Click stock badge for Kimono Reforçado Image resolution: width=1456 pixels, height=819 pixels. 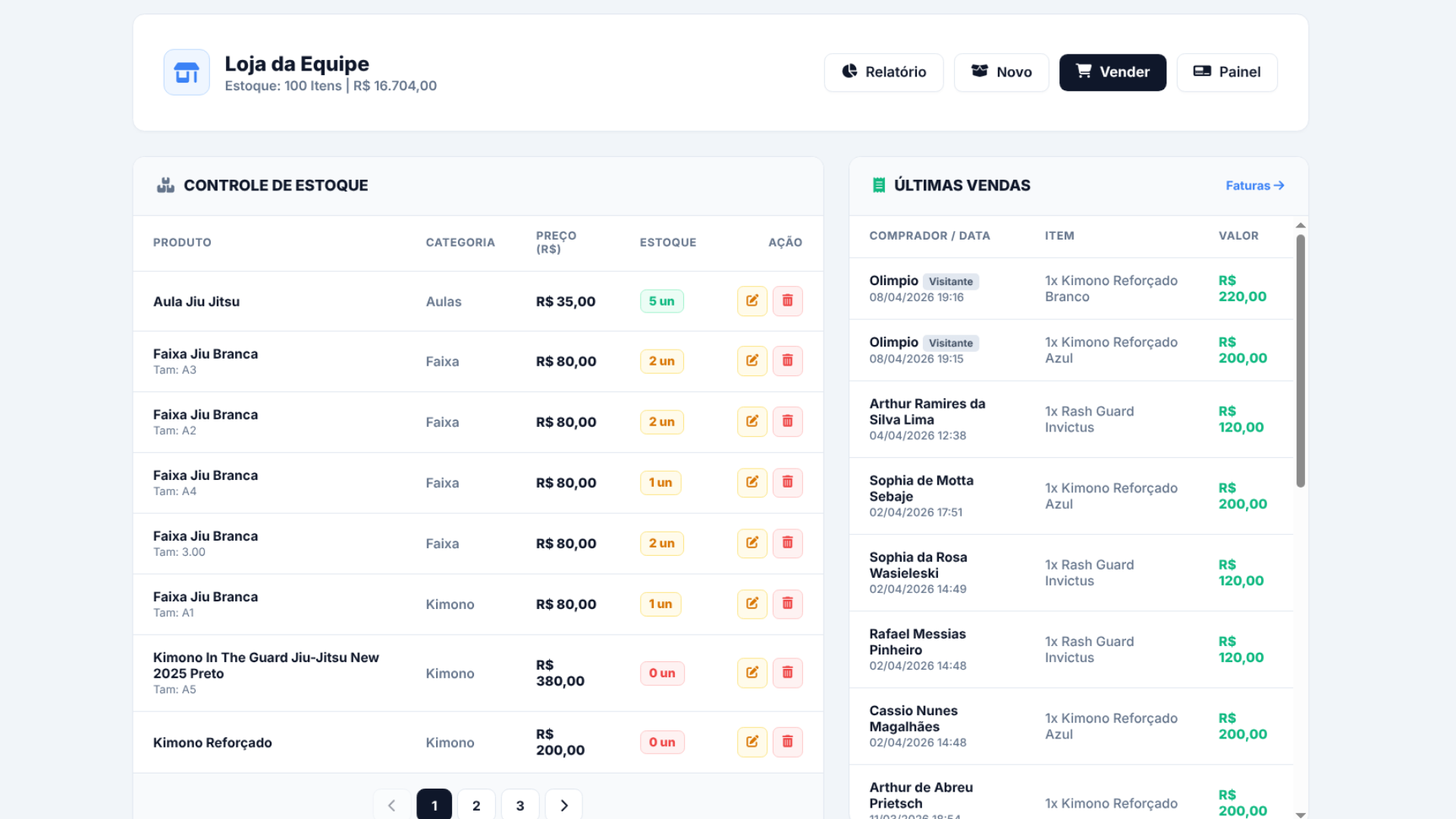[662, 742]
